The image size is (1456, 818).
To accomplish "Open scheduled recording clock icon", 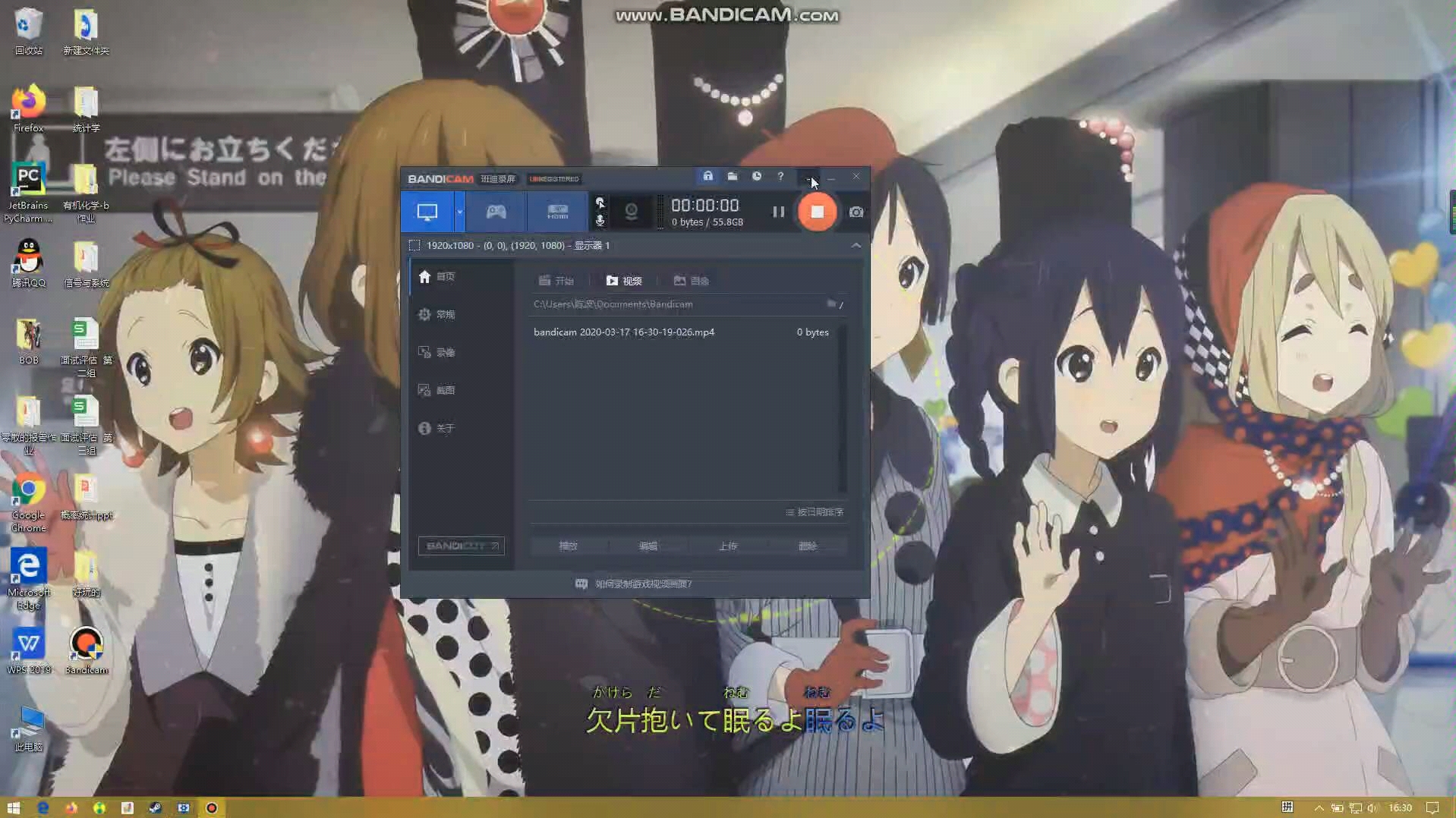I will point(756,176).
